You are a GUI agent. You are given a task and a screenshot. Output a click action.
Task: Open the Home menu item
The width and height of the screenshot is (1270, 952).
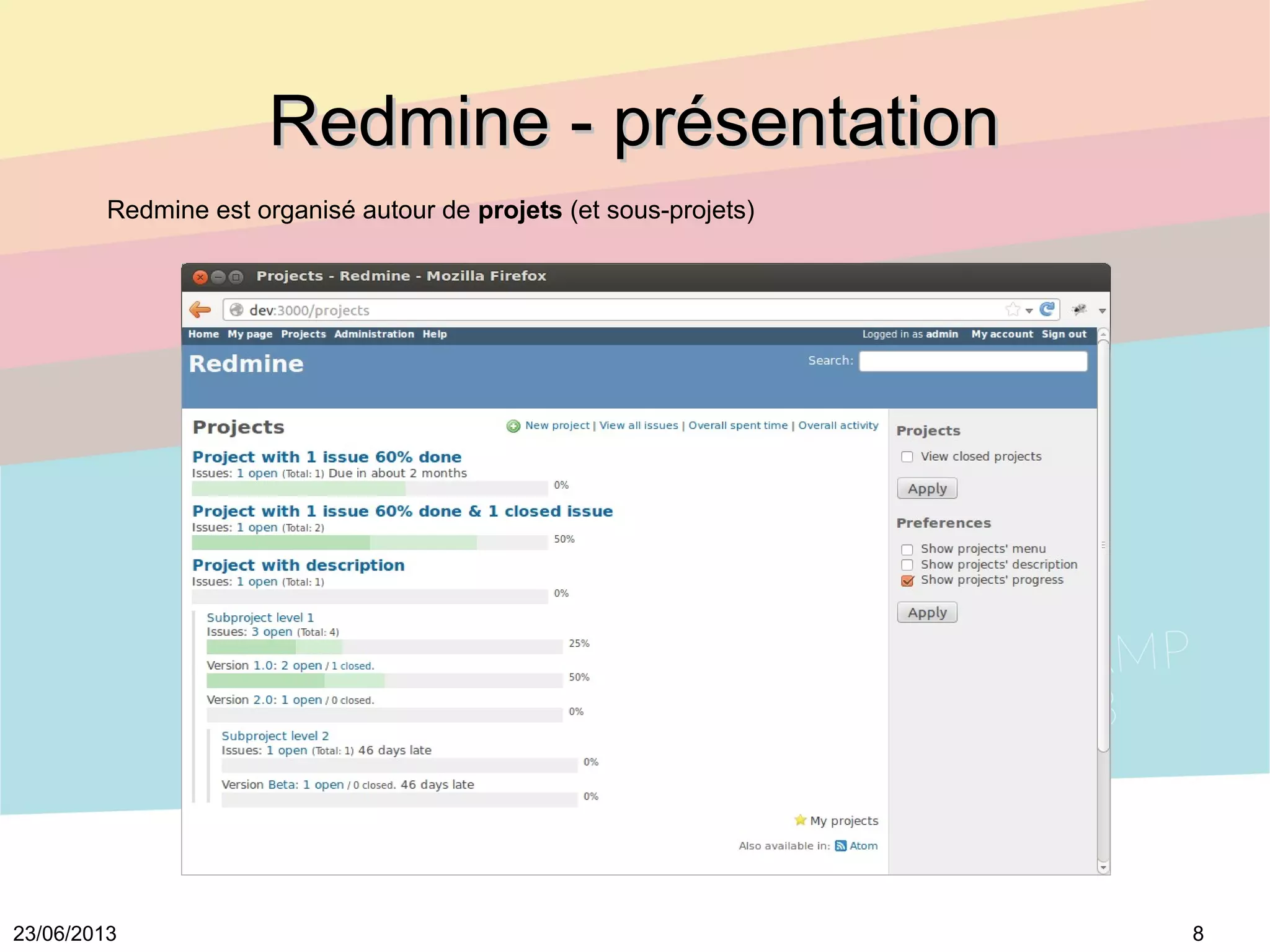203,334
